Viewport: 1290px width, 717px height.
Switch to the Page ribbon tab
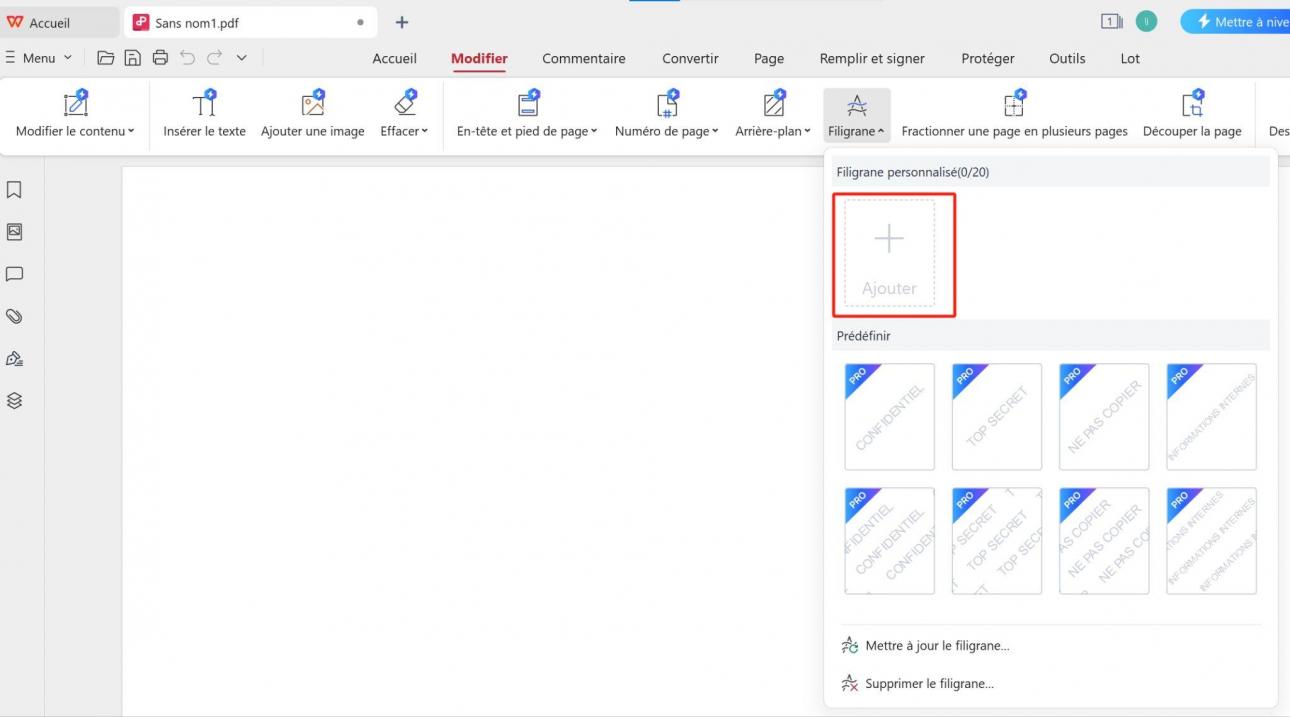click(769, 58)
